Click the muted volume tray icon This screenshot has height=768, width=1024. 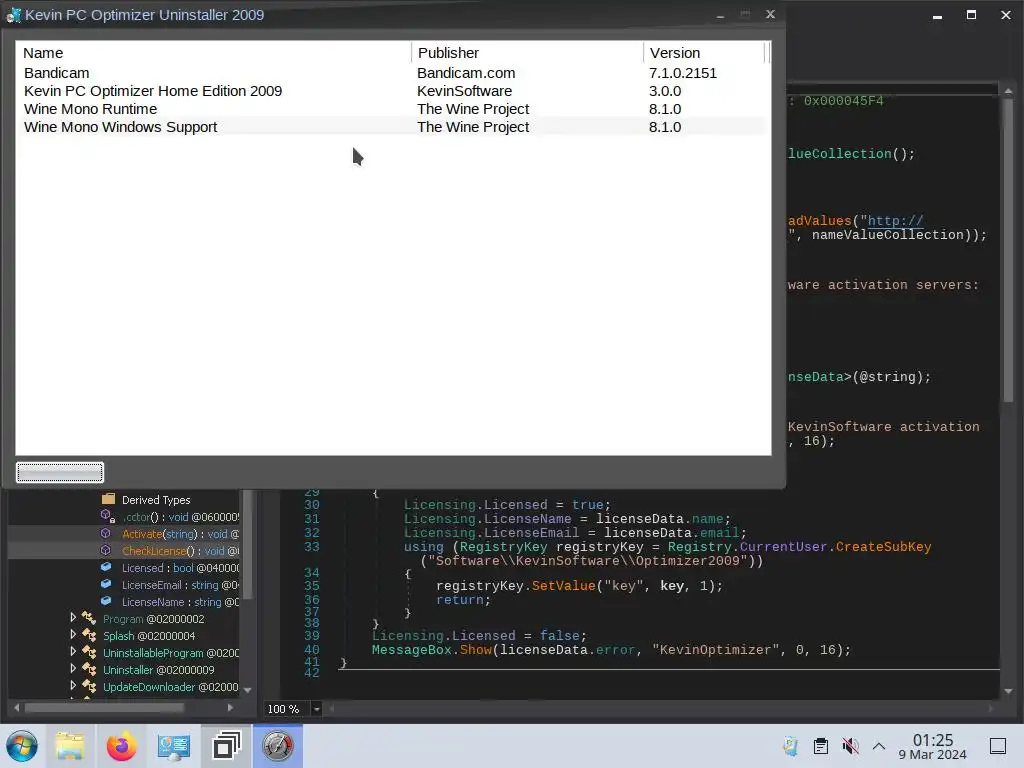tap(850, 746)
